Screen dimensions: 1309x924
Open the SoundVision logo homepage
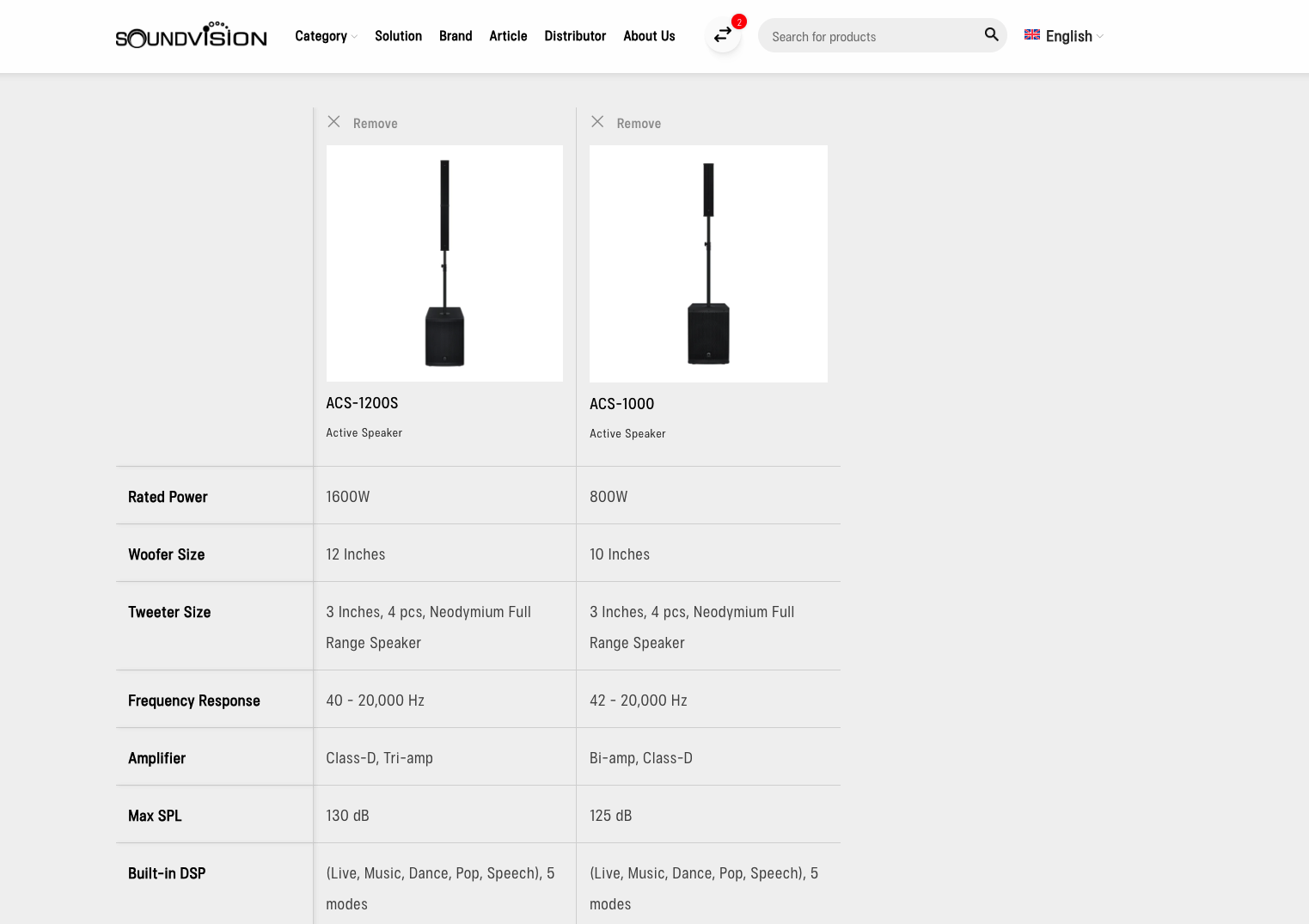[x=191, y=35]
